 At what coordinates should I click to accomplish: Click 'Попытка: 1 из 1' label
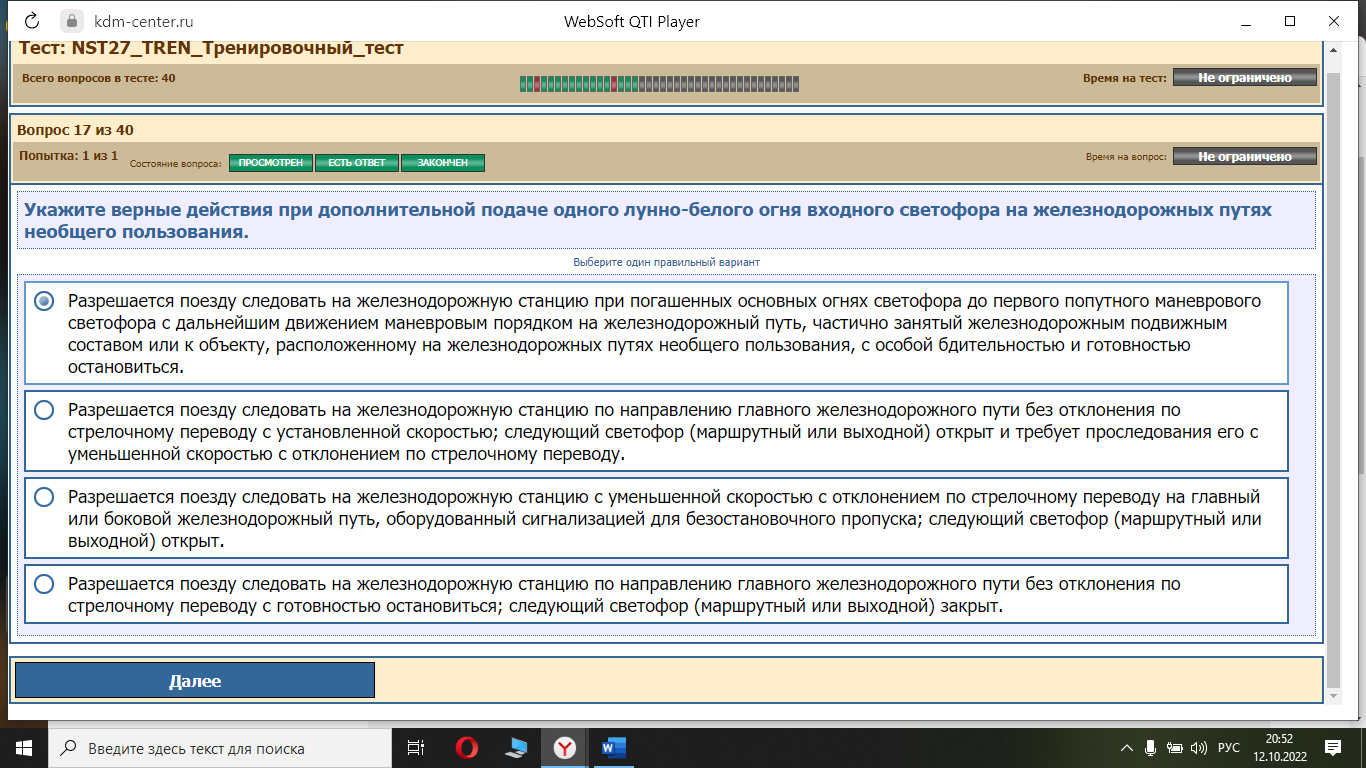[x=69, y=155]
